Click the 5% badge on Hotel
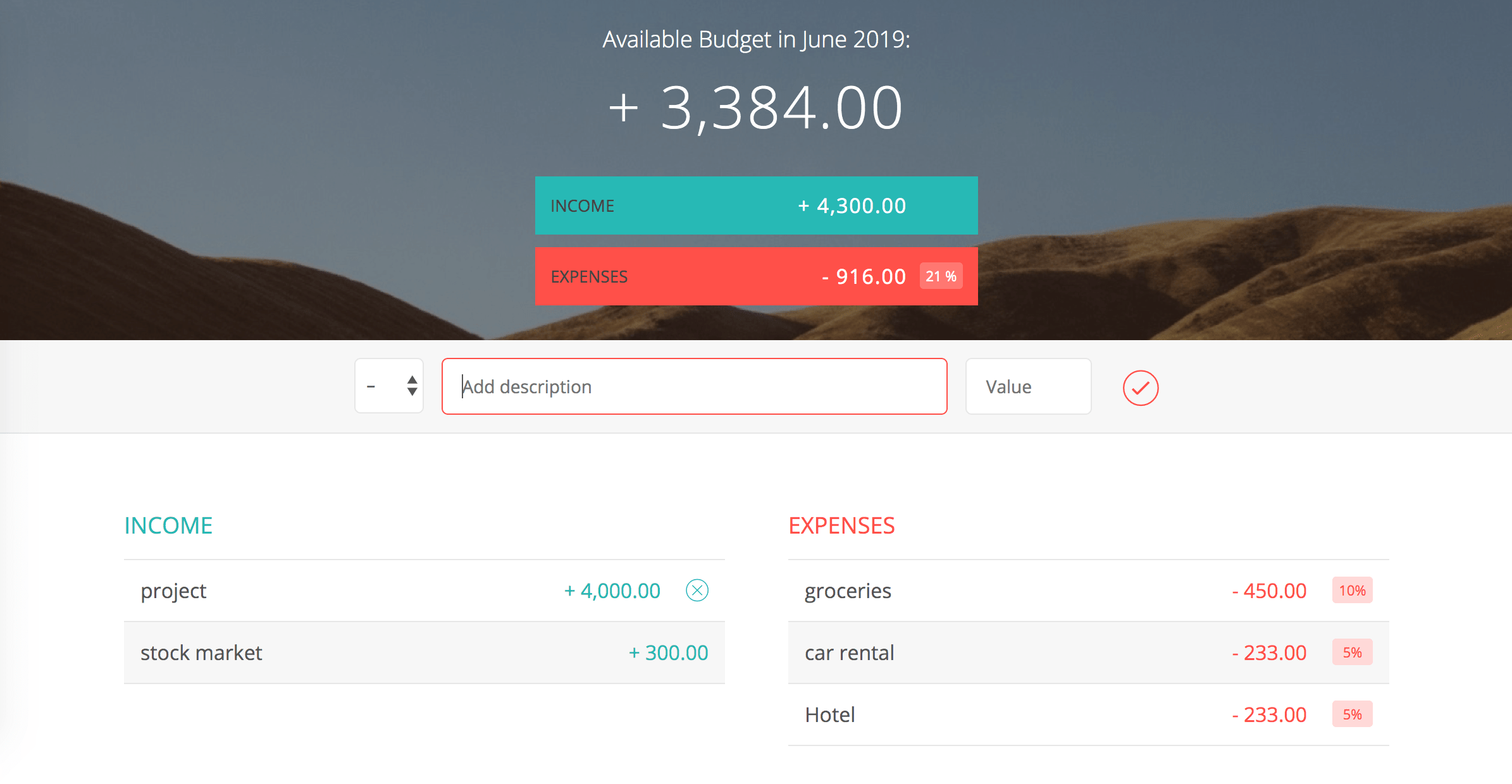 click(1352, 714)
